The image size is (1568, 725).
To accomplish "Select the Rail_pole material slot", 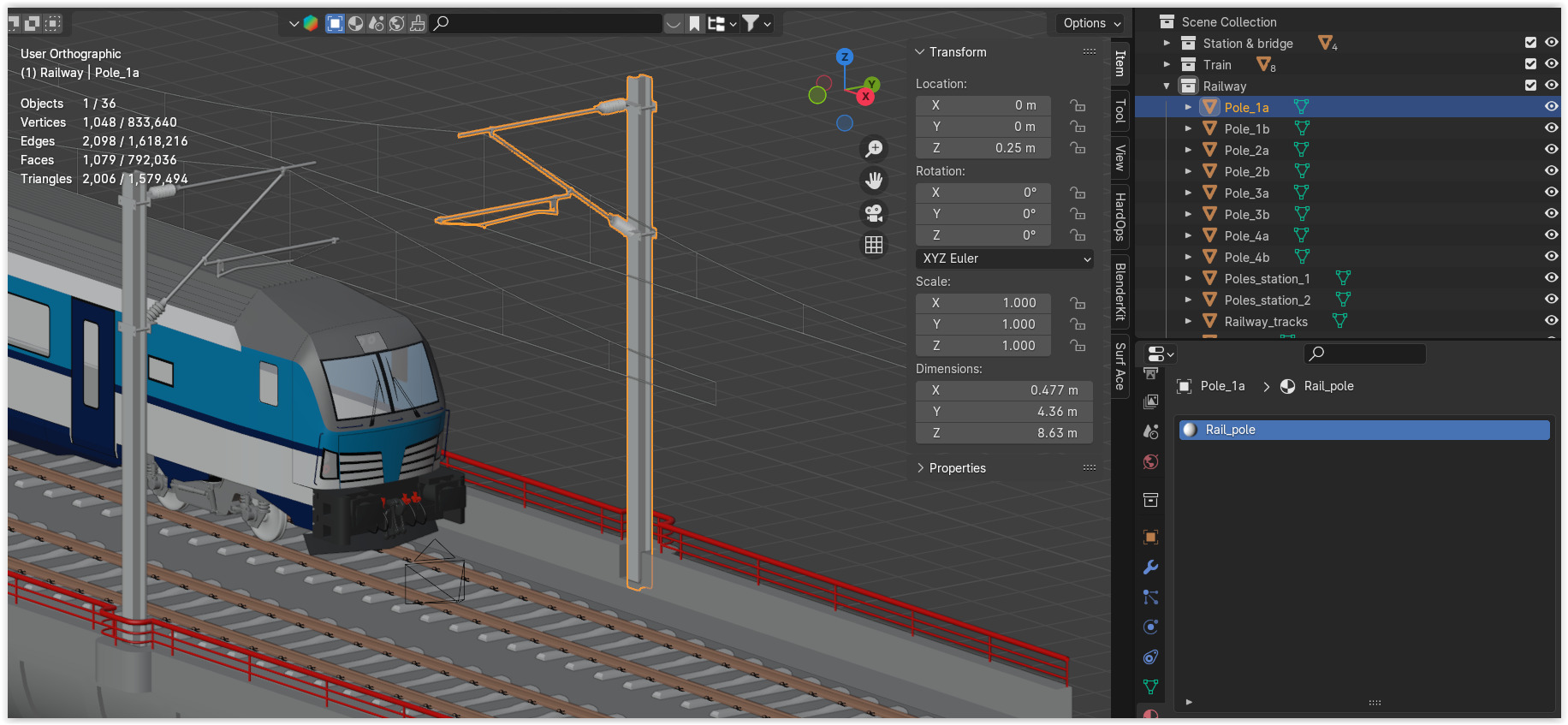I will pyautogui.click(x=1364, y=430).
